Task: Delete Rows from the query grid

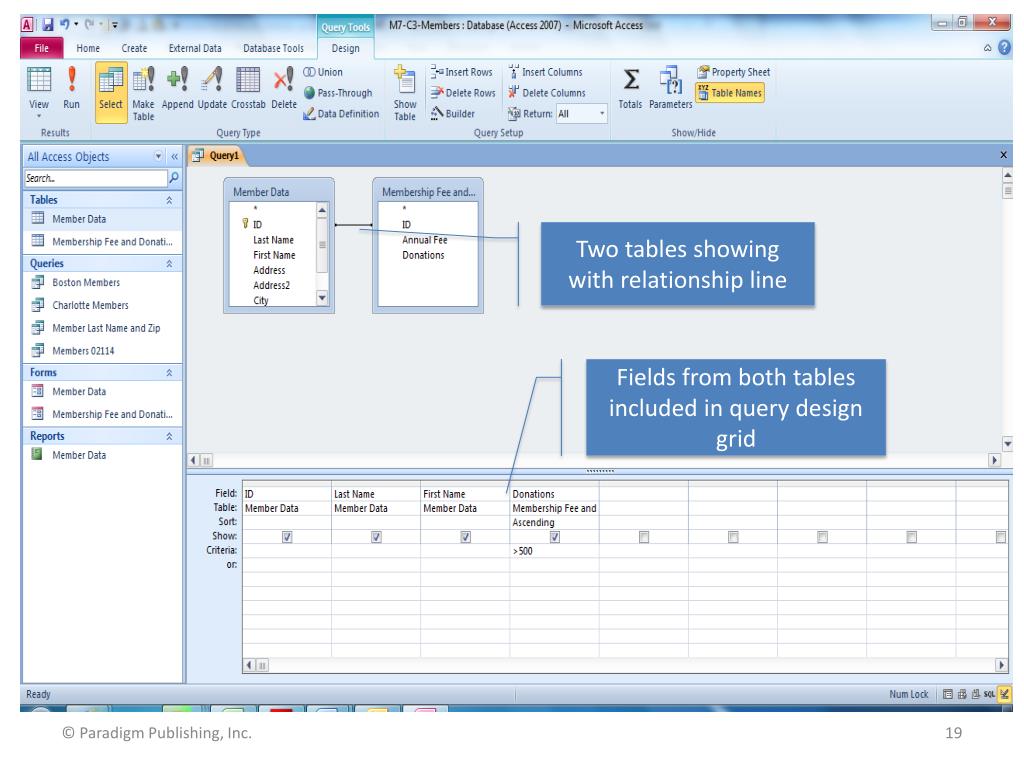Action: 462,93
